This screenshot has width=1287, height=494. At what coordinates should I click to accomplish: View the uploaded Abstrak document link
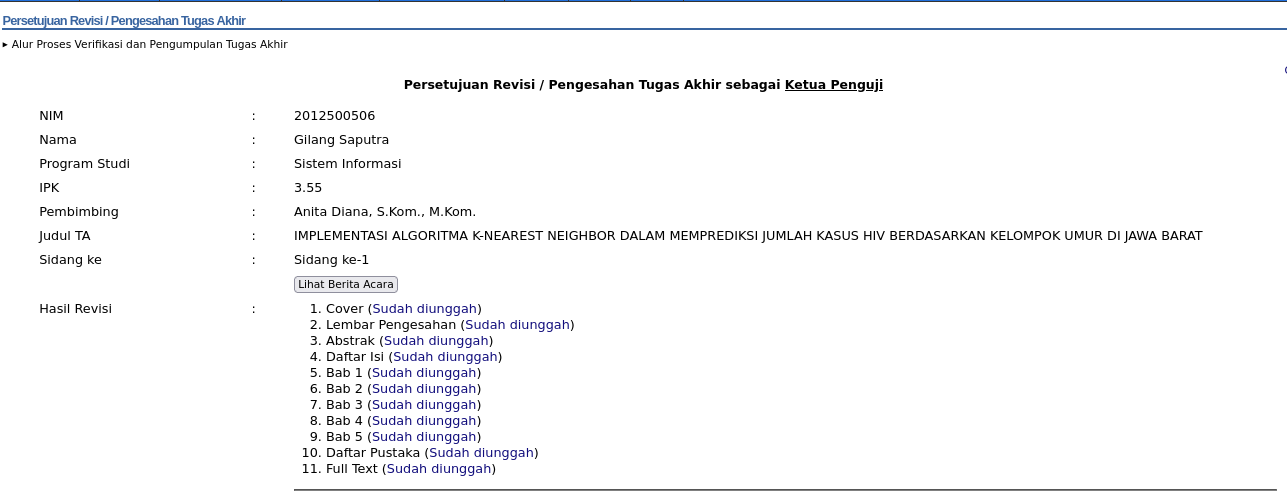(436, 341)
